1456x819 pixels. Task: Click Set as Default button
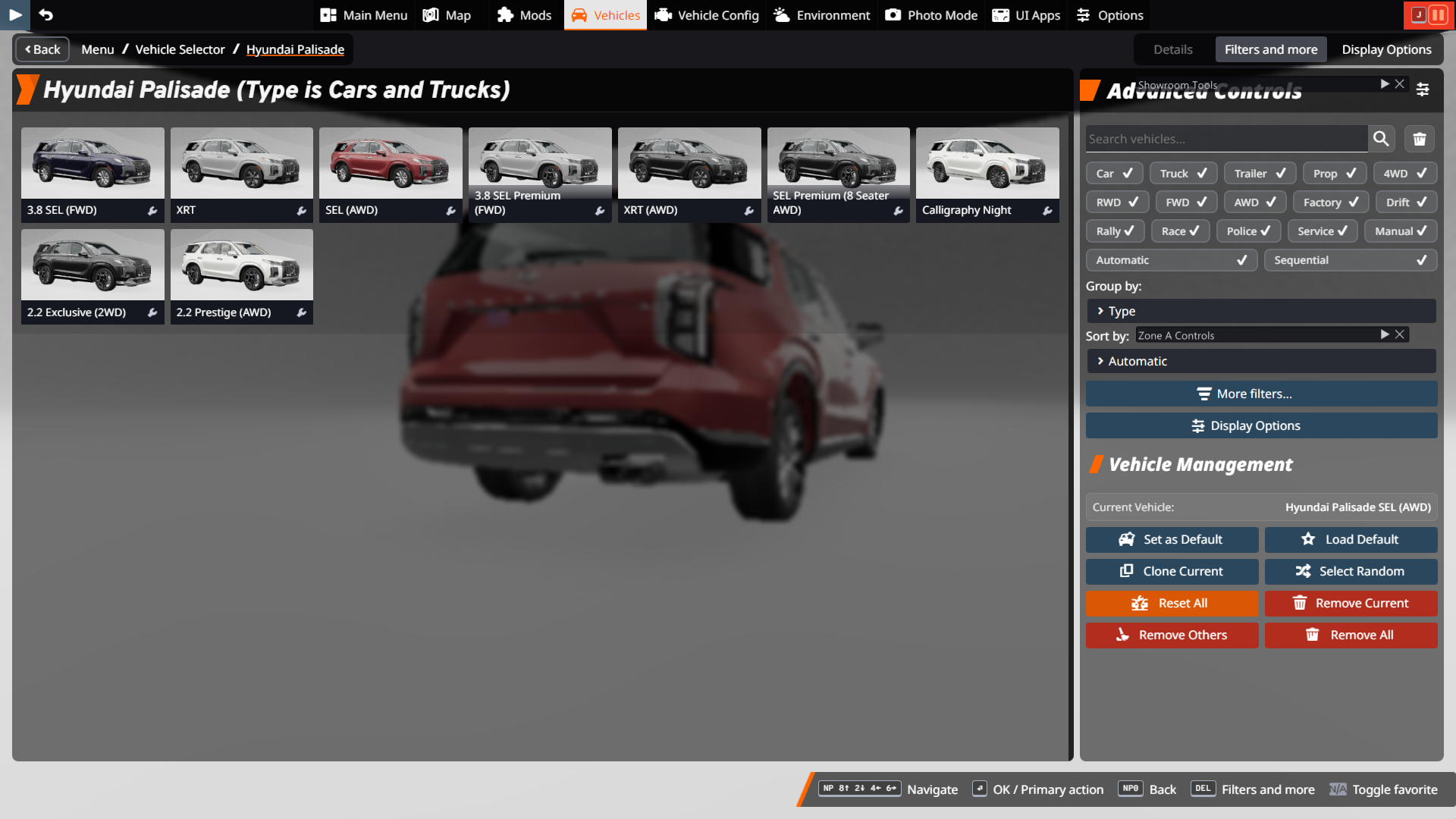click(1172, 539)
